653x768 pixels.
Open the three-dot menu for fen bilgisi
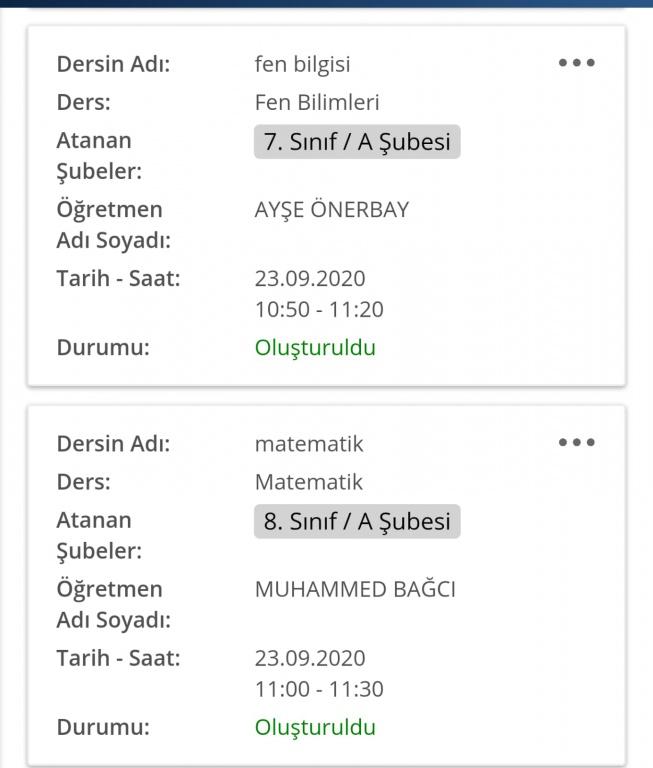[x=577, y=63]
